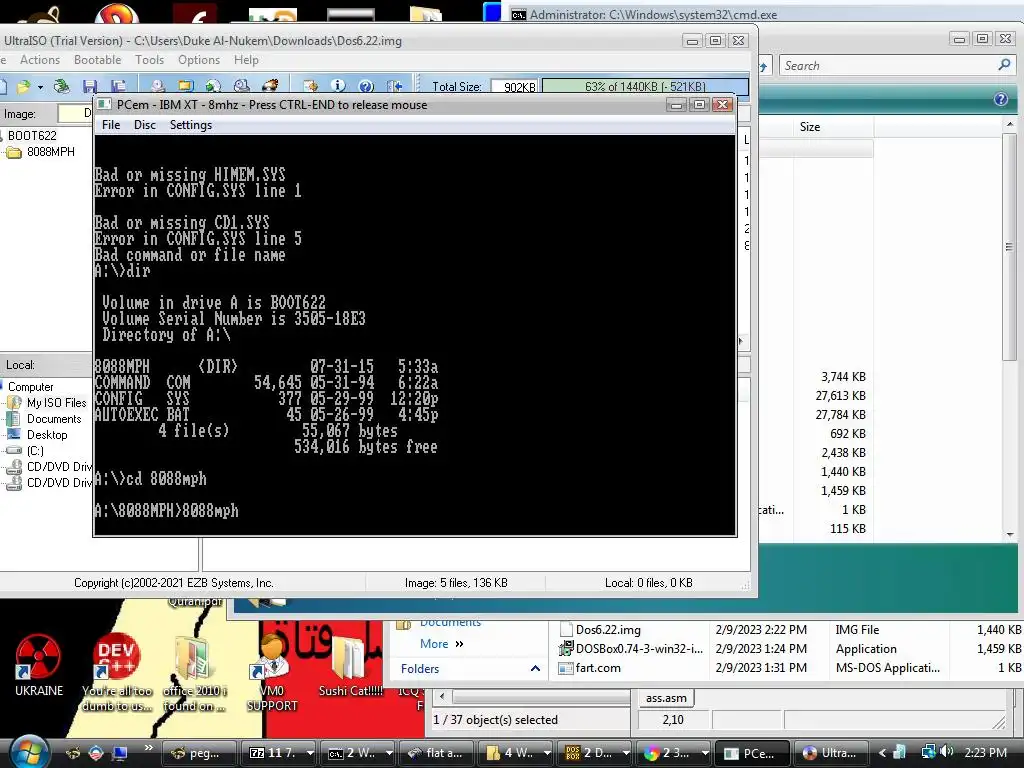Screen dimensions: 1024x768
Task: Open the Tools menu in UltraISO
Action: point(150,59)
